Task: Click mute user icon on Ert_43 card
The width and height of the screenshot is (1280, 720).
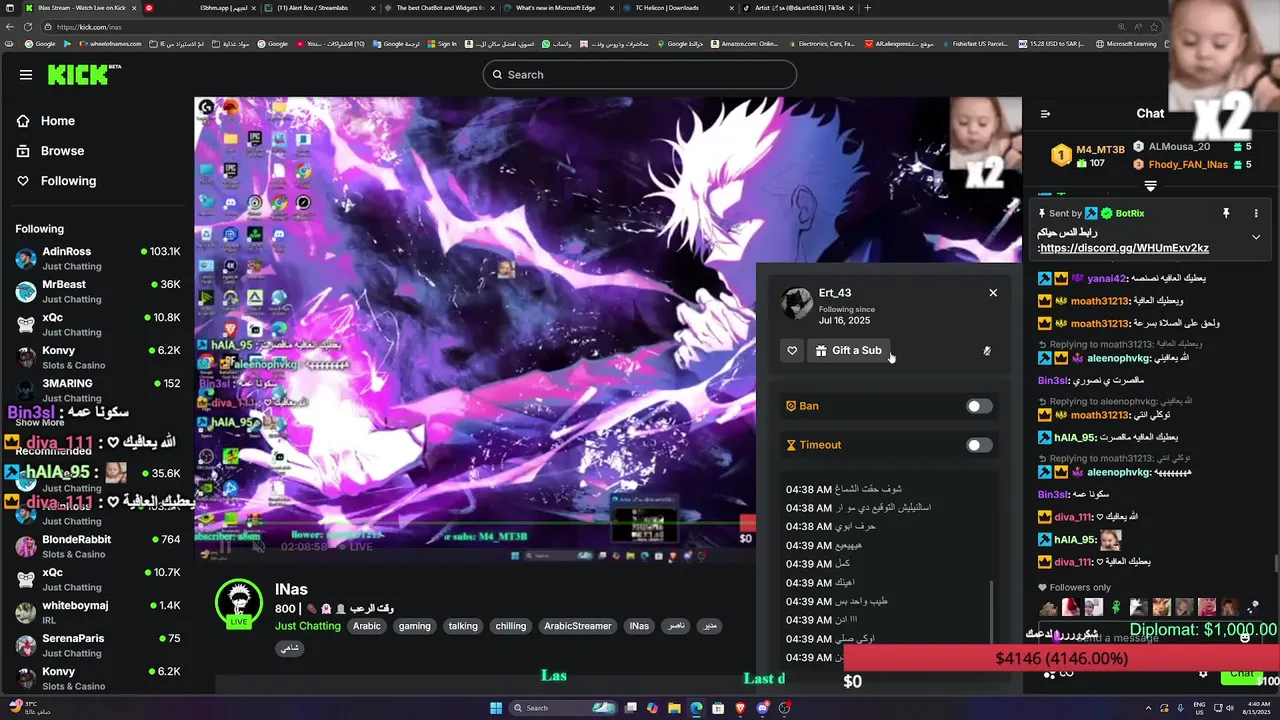Action: [x=987, y=351]
